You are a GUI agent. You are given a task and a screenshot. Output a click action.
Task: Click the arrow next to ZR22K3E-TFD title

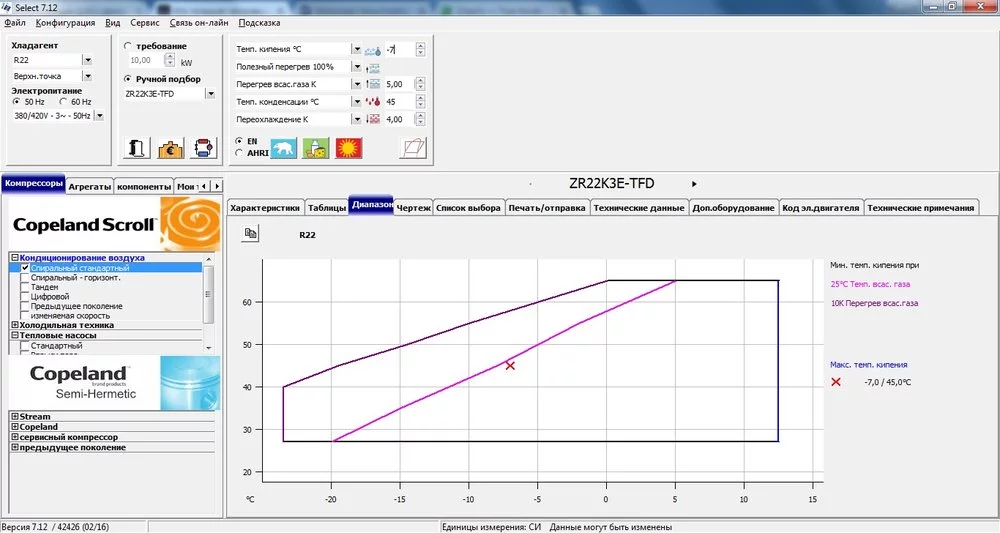[694, 184]
